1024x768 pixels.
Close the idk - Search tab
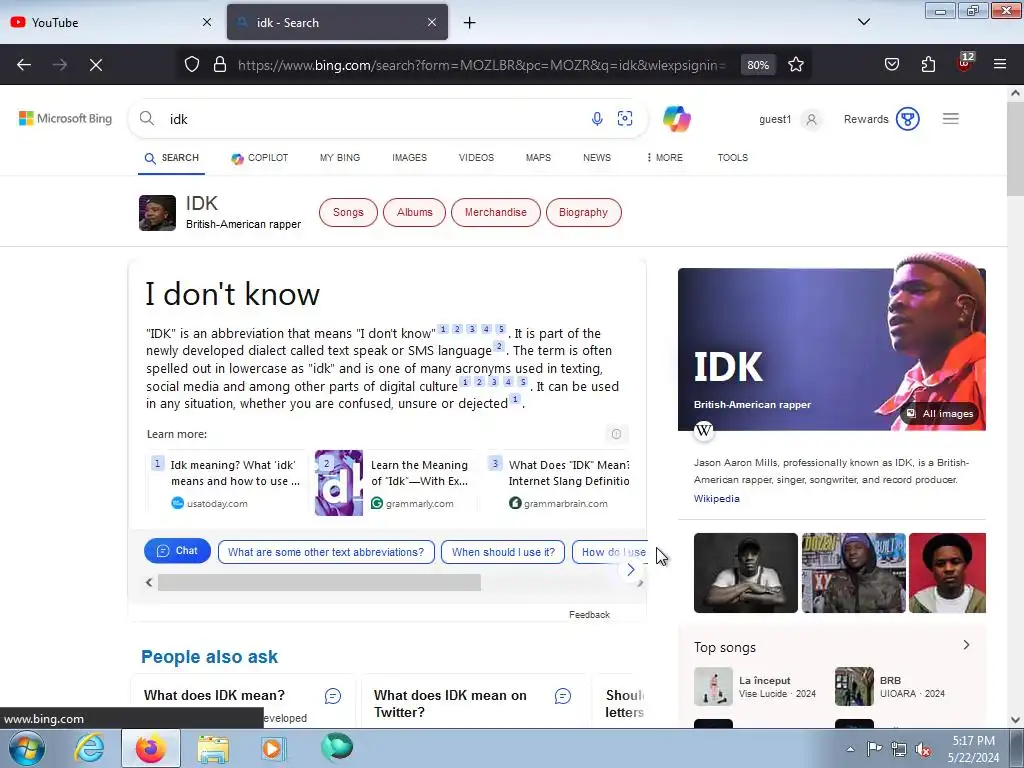pyautogui.click(x=432, y=22)
